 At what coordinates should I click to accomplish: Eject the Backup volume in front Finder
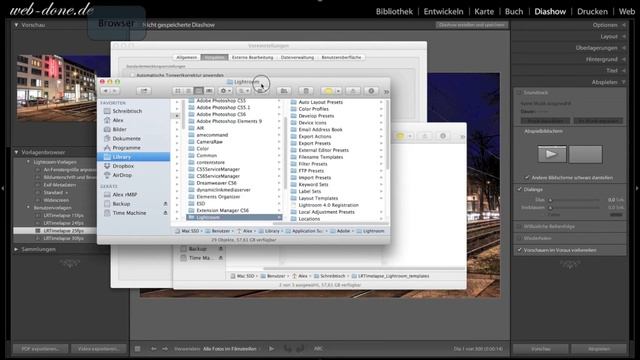click(x=165, y=204)
